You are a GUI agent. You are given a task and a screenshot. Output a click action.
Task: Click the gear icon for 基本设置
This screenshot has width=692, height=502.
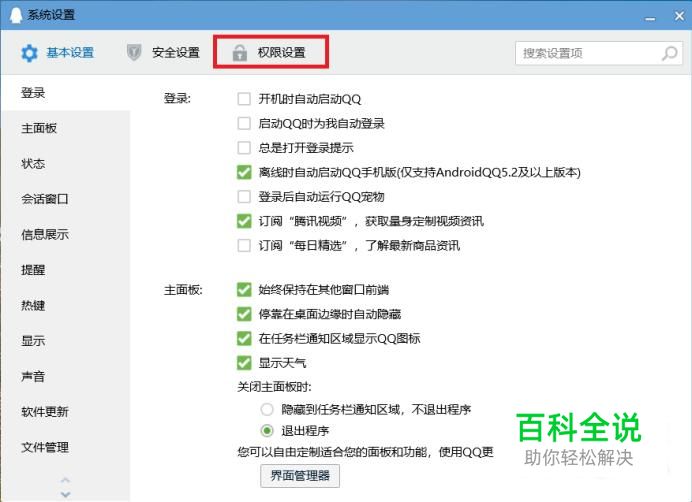click(x=30, y=53)
